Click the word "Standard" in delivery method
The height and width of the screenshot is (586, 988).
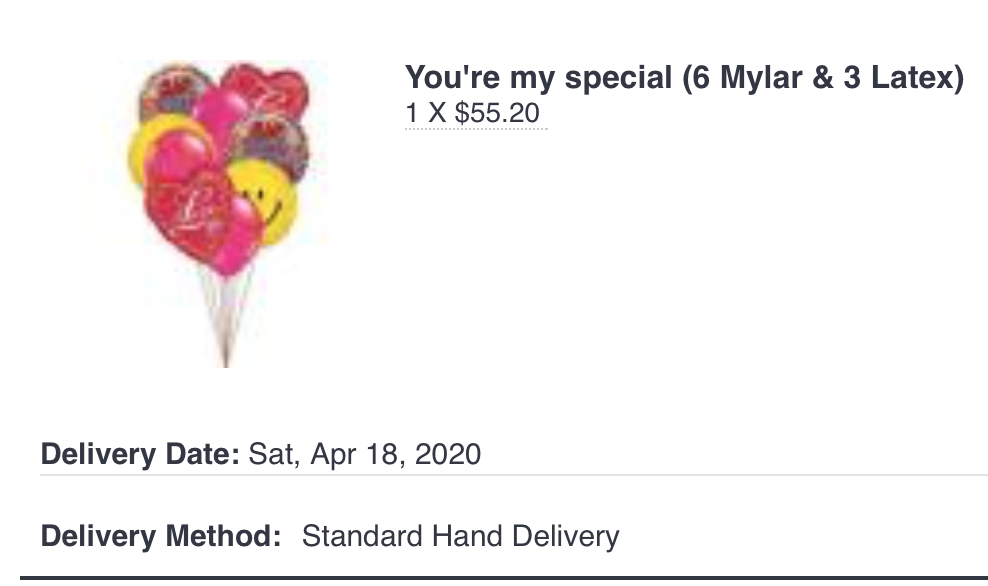click(362, 536)
